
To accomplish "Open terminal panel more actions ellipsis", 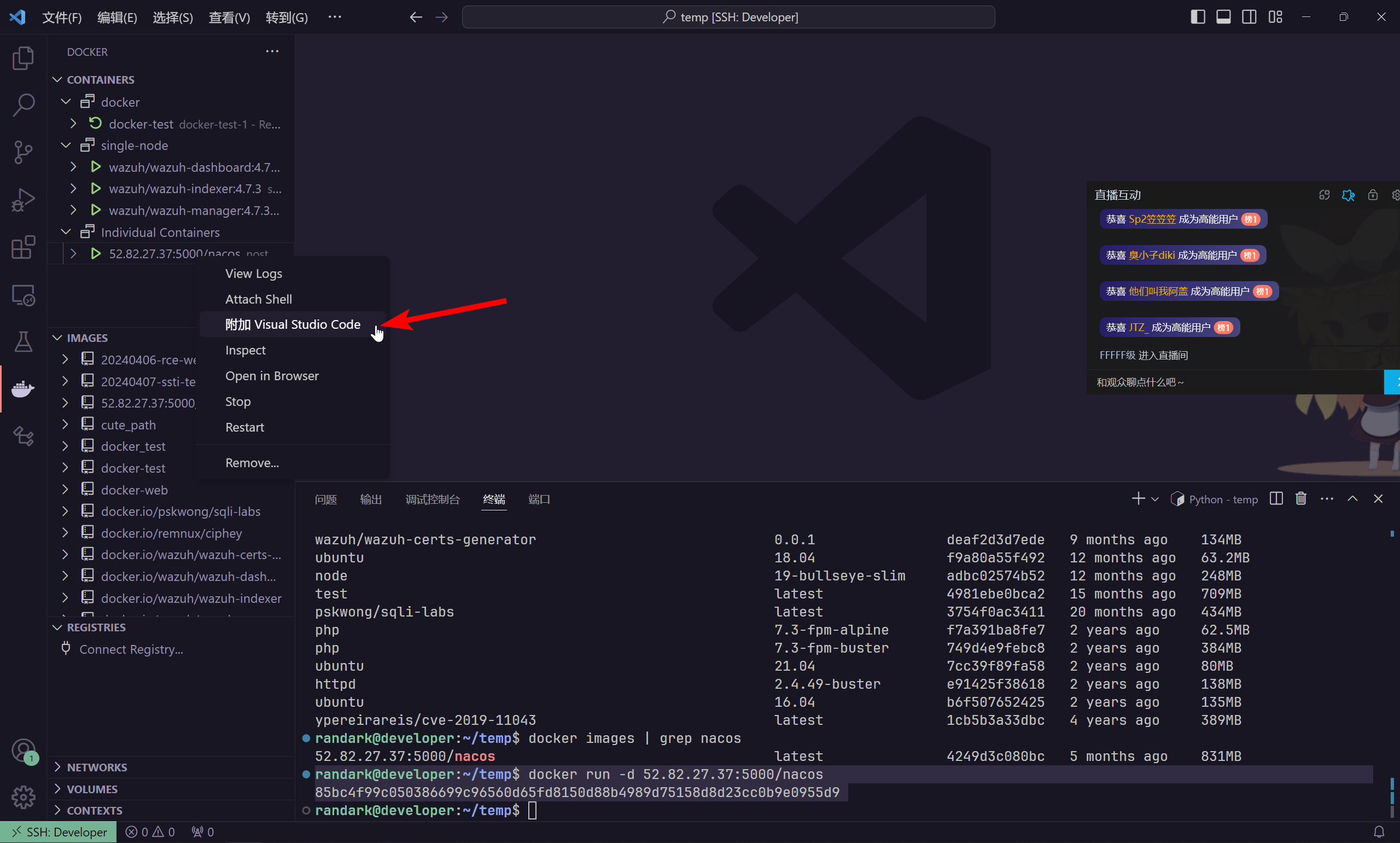I will [1327, 499].
